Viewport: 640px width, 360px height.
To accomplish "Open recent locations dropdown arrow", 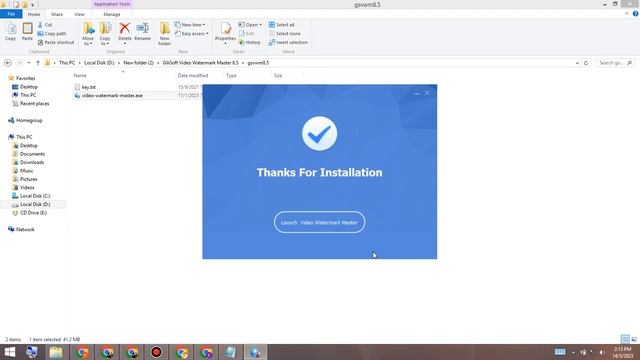I will (29, 63).
